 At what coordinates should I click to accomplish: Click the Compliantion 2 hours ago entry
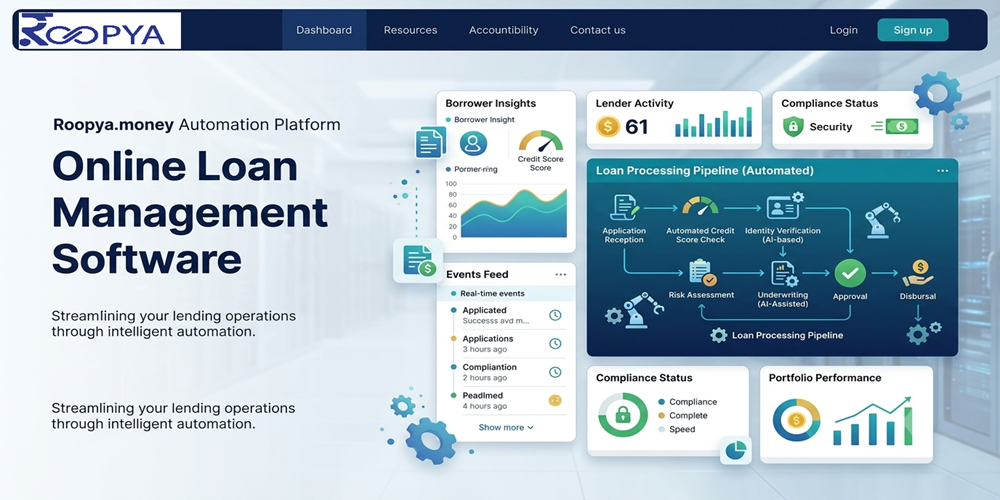[x=506, y=372]
